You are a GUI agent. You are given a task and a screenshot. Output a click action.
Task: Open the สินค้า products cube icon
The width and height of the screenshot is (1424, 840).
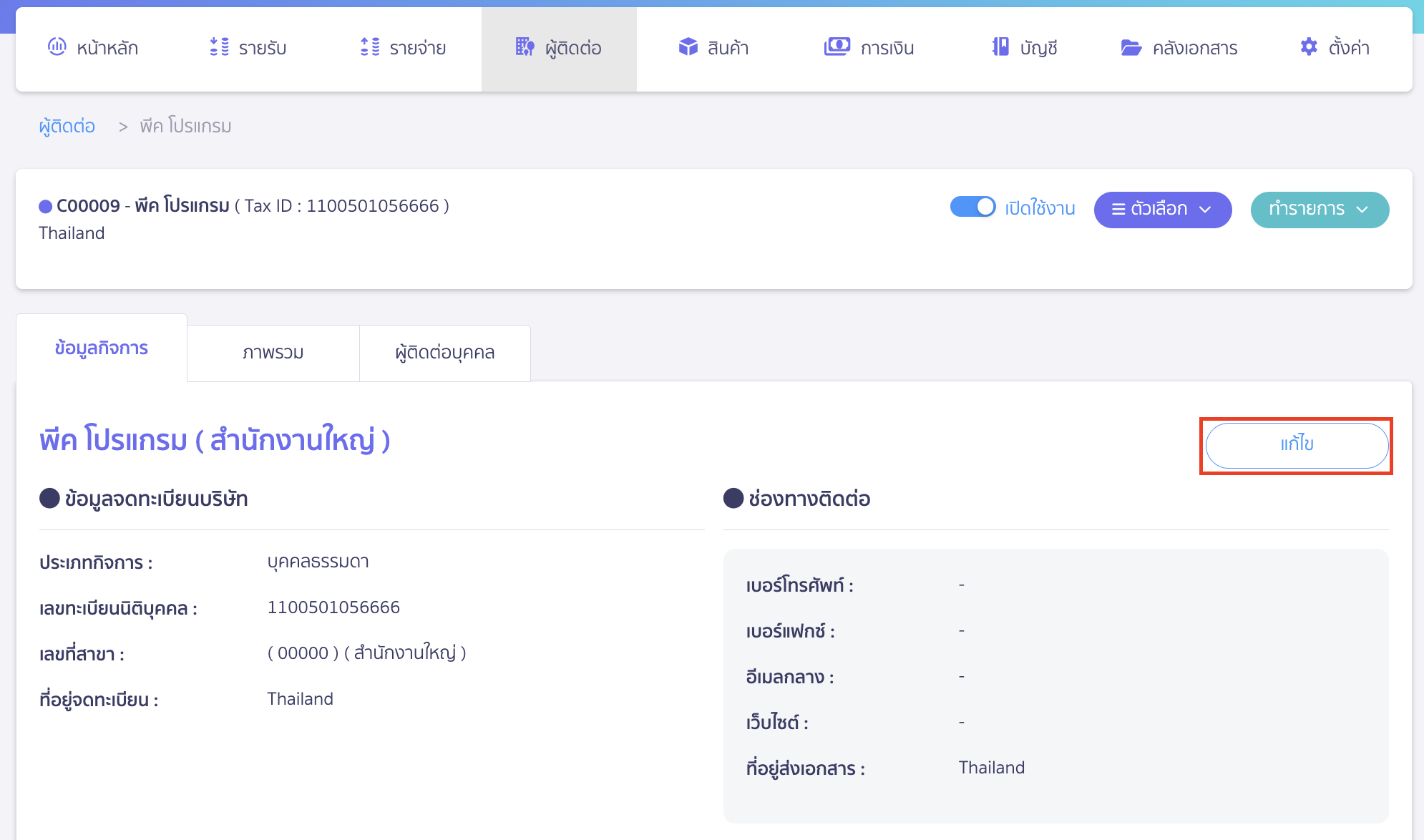[x=688, y=48]
